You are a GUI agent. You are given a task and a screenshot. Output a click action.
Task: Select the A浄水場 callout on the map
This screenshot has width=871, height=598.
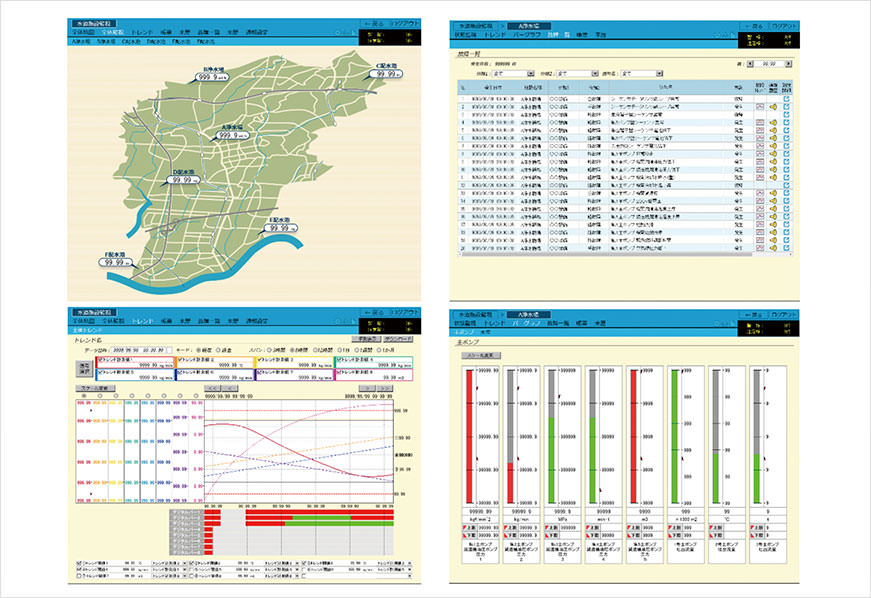click(x=233, y=133)
